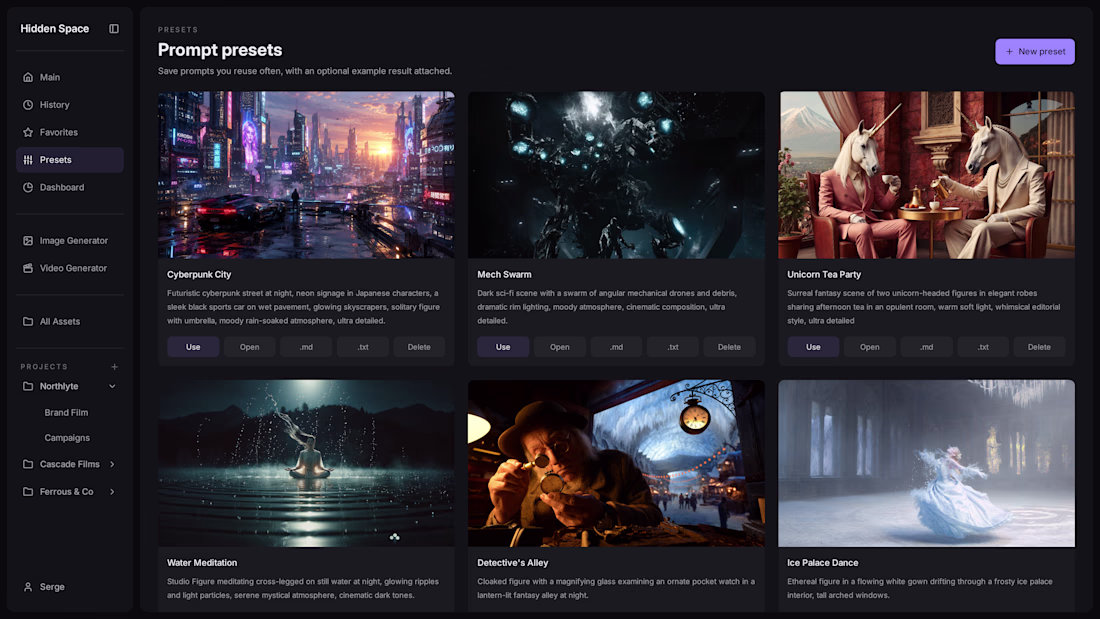Click the star icon beside Favorites
The width and height of the screenshot is (1100, 619).
pos(28,132)
